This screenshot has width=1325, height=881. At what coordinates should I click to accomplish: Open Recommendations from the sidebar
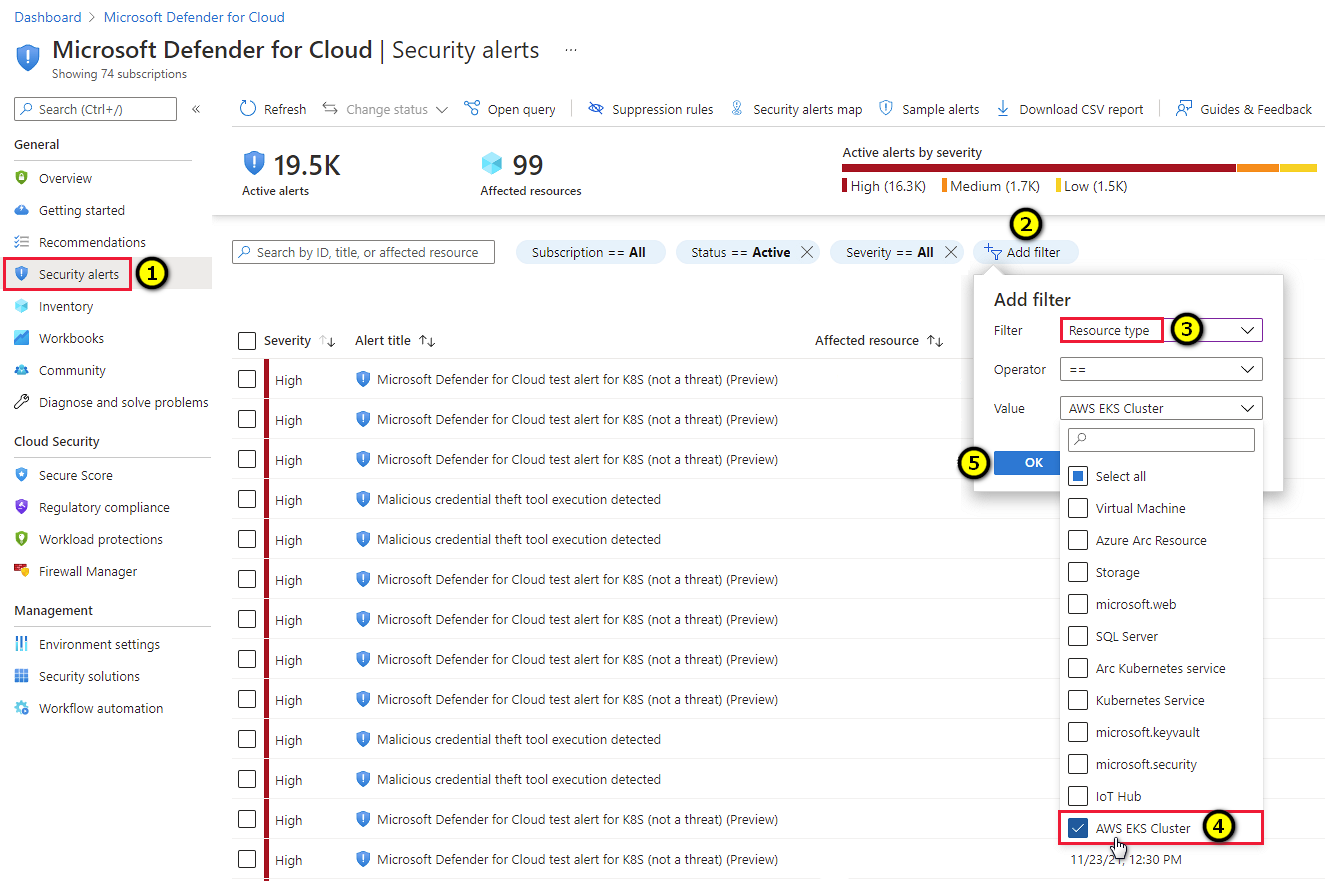pos(92,242)
